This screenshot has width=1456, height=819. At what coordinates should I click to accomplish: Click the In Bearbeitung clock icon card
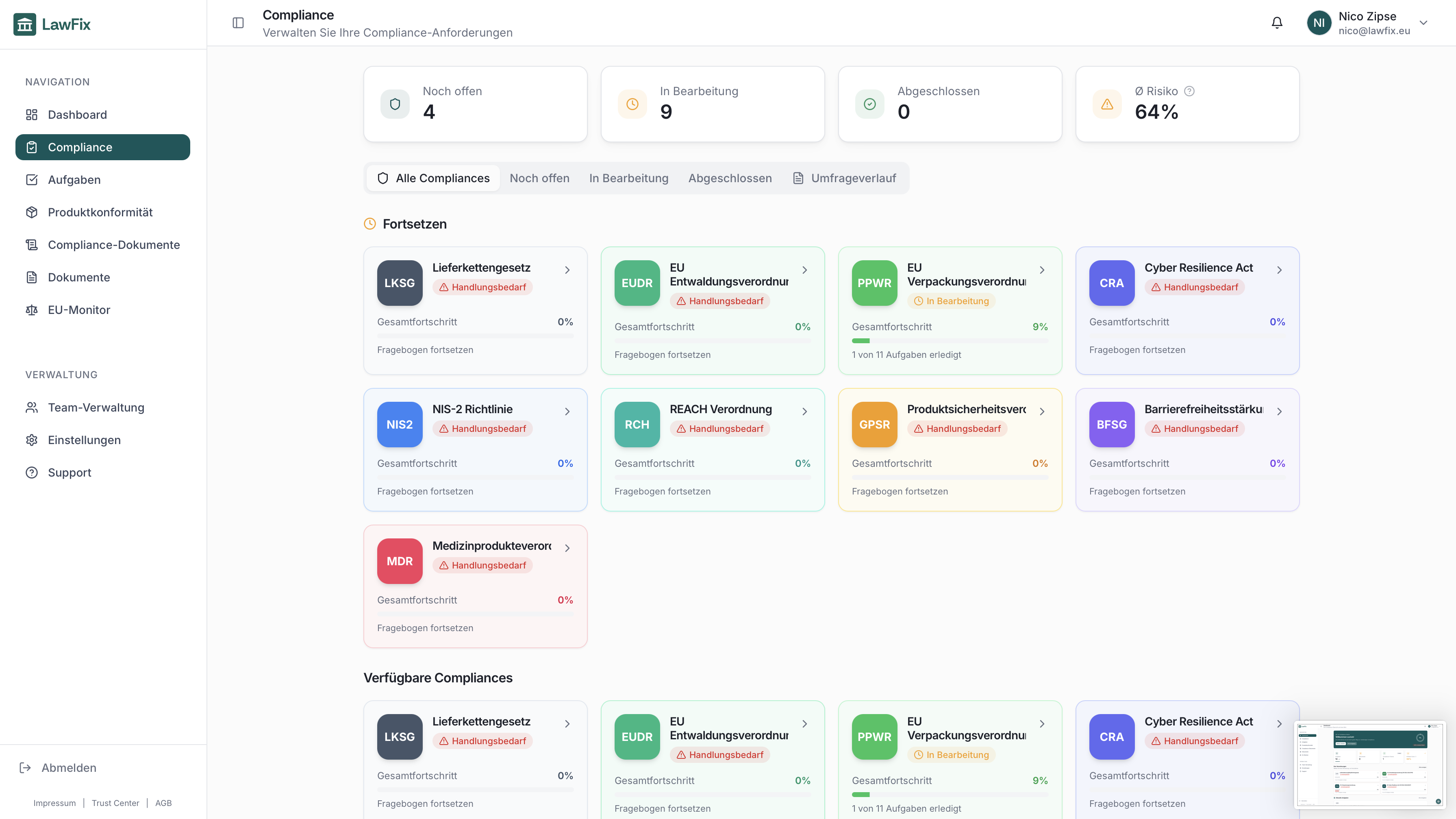(632, 104)
